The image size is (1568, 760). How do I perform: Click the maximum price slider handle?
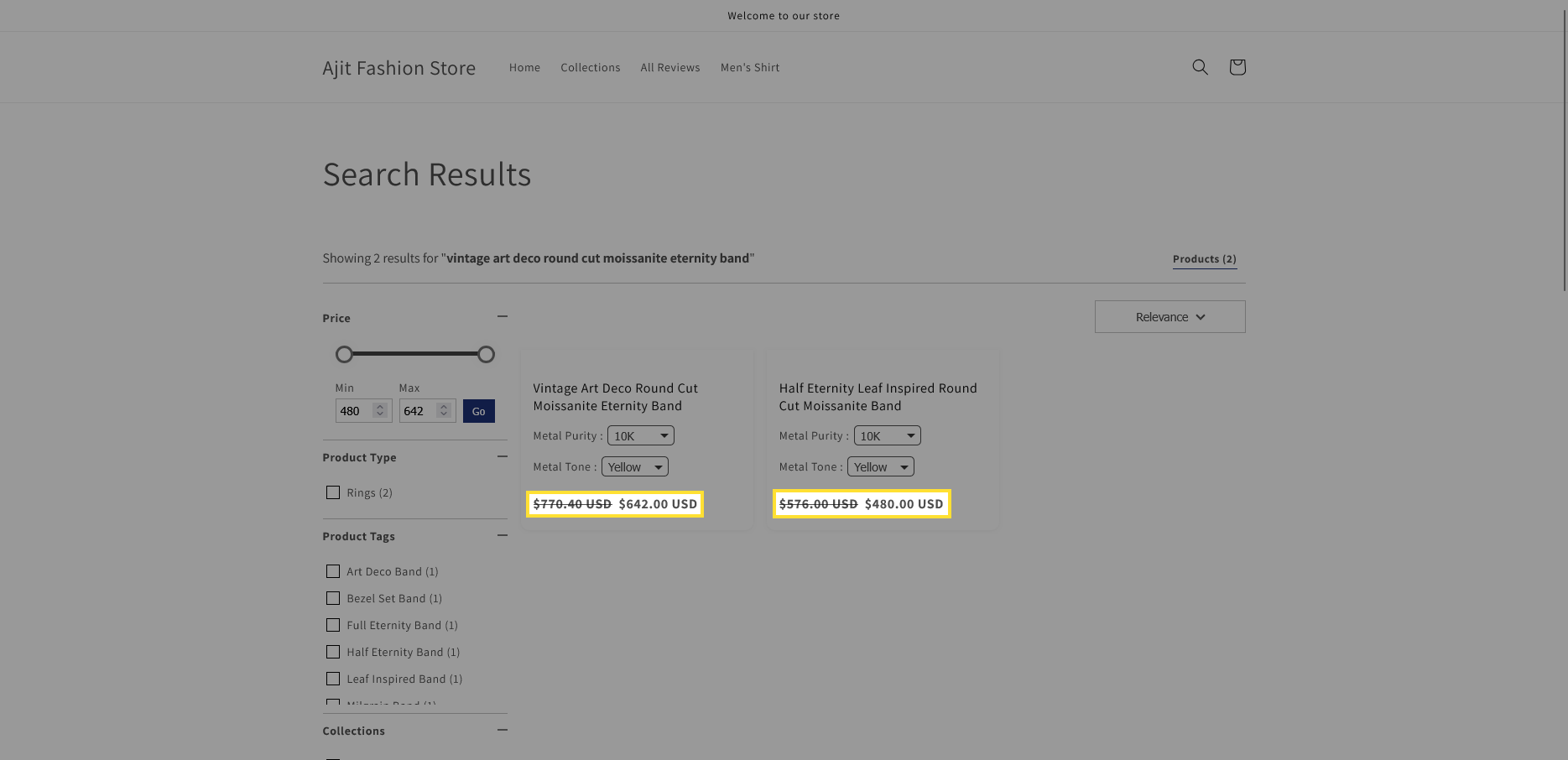tap(486, 355)
